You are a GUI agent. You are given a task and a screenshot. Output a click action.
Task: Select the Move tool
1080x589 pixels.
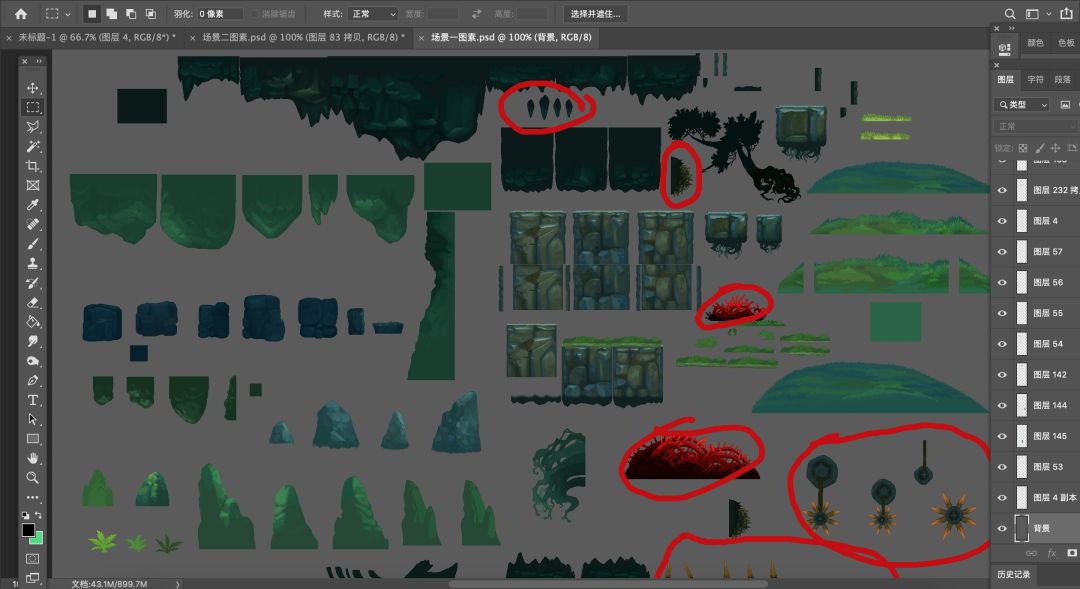click(x=32, y=88)
